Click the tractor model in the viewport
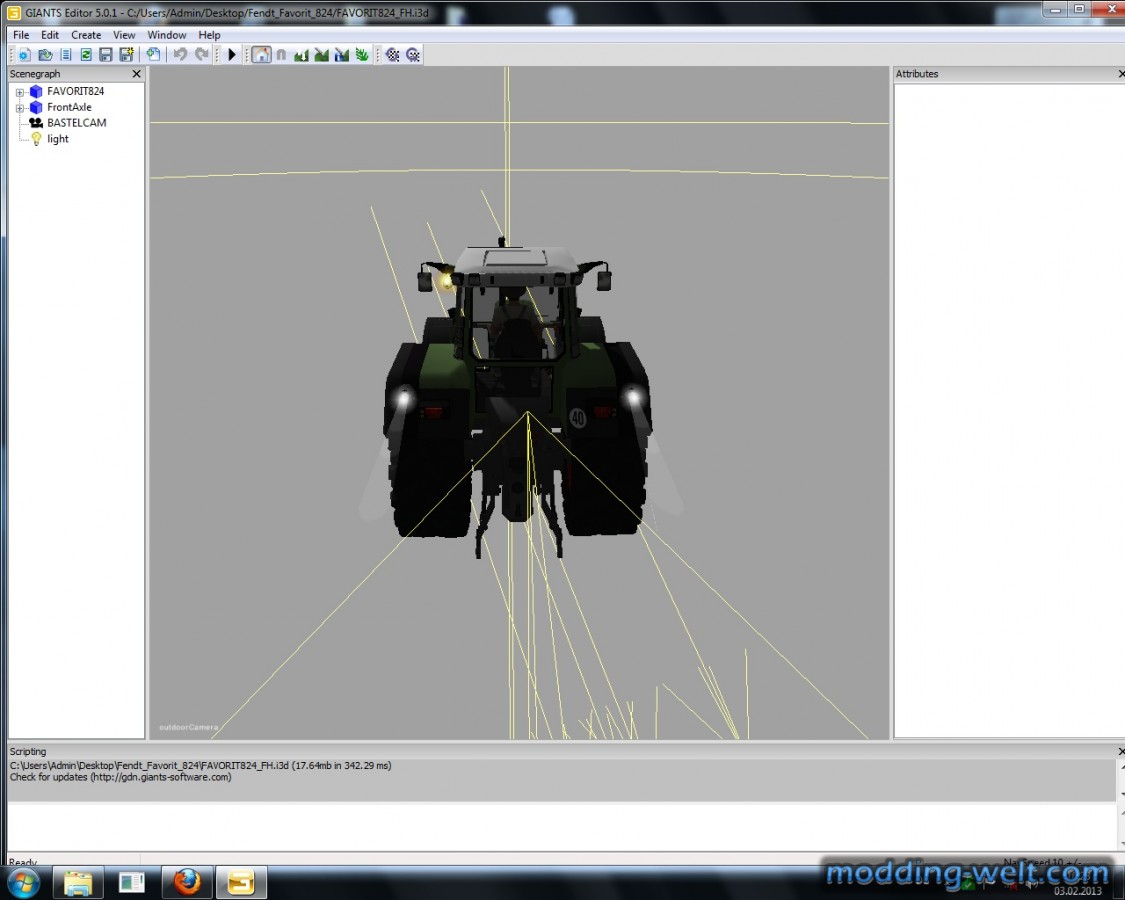This screenshot has width=1125, height=900. click(x=518, y=398)
